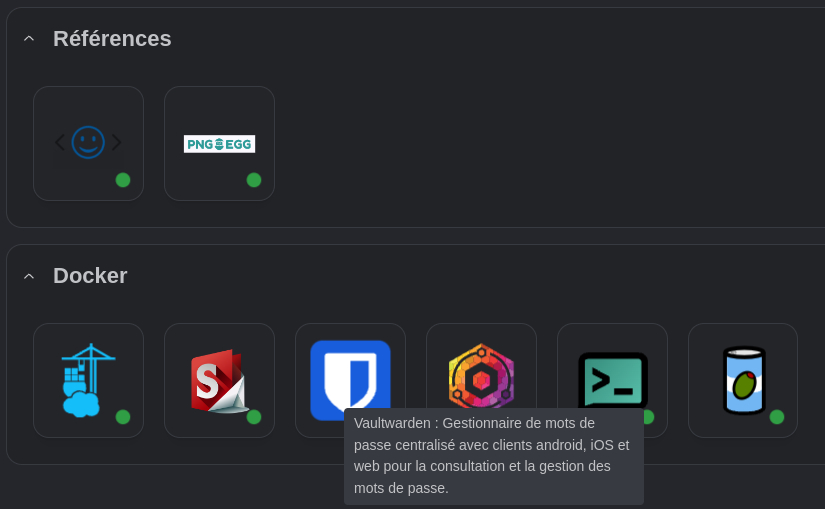
Task: Collapse the Références section chevron
Action: coord(29,39)
